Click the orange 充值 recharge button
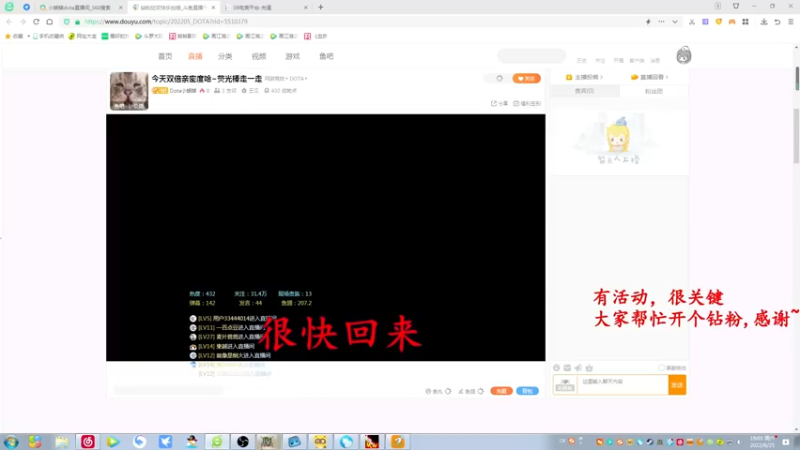This screenshot has height=450, width=800. click(501, 391)
